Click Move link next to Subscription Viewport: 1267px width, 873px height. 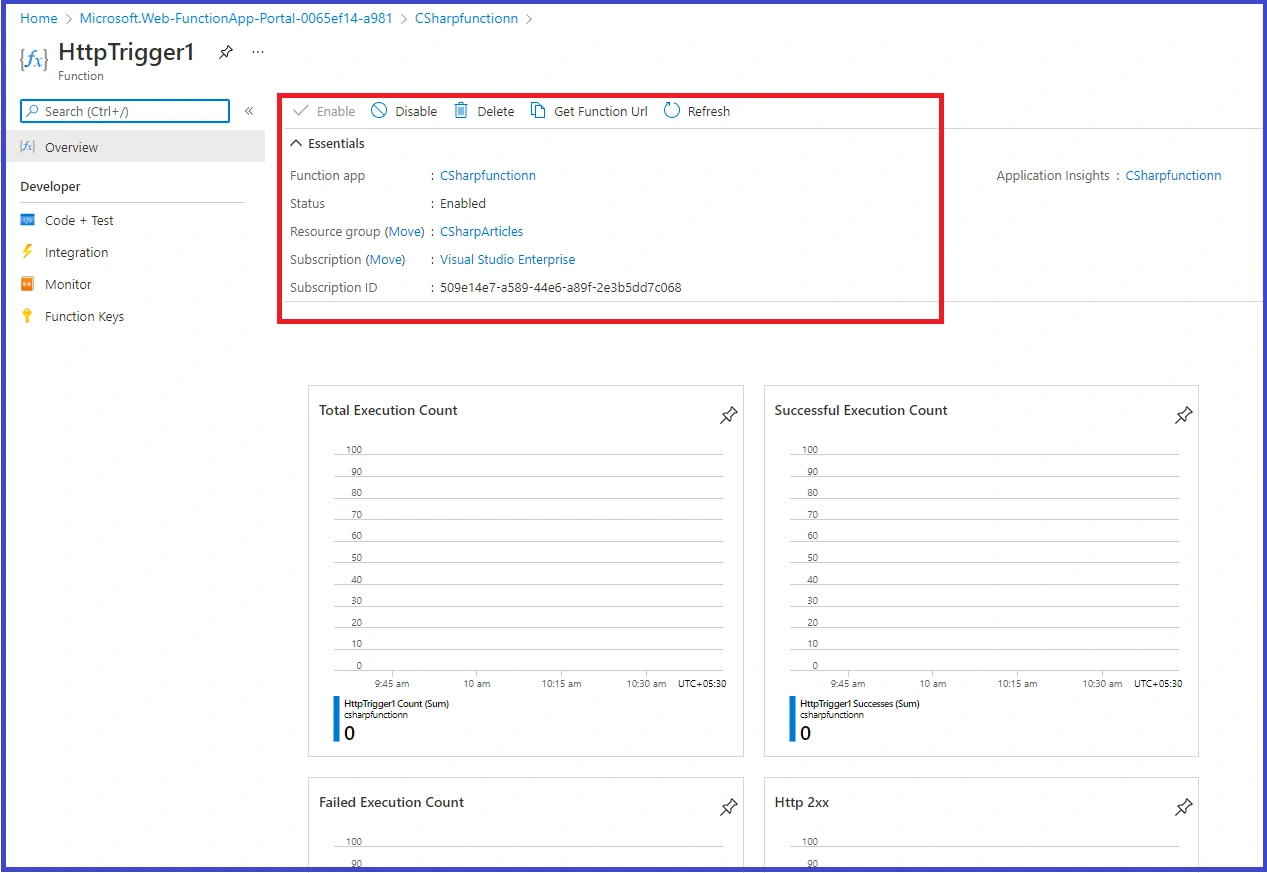pos(385,259)
